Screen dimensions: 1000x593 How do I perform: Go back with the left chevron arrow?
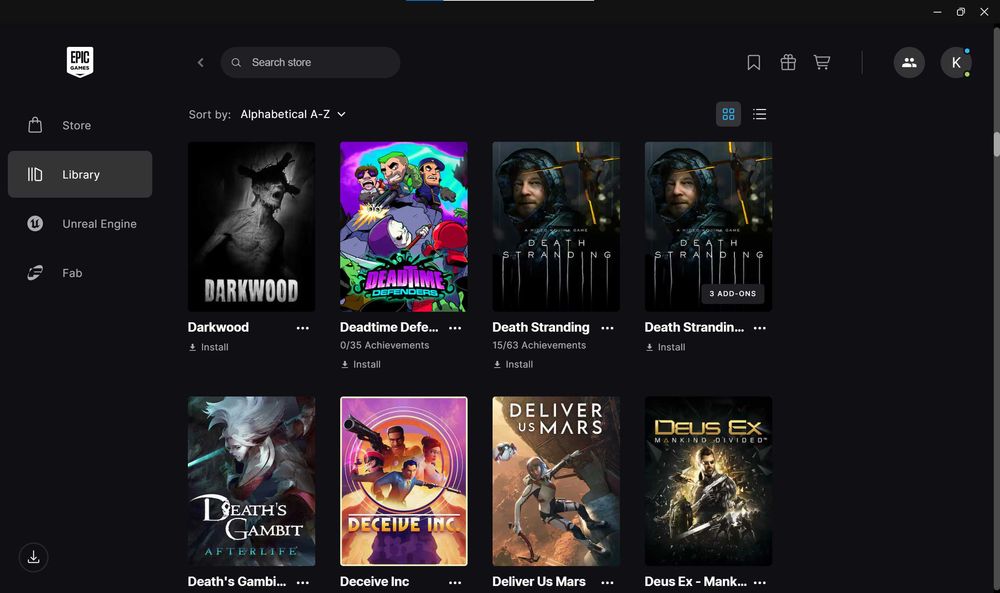point(200,62)
